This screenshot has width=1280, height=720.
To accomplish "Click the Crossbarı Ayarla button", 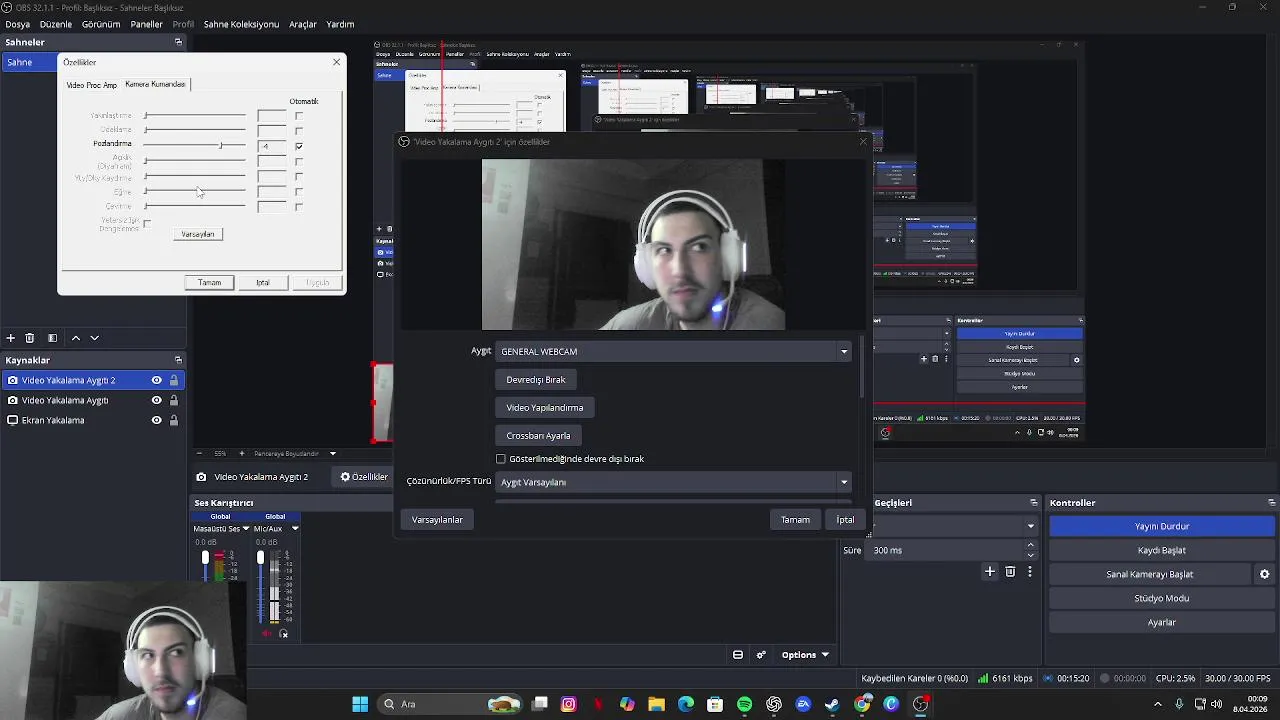I will point(538,435).
